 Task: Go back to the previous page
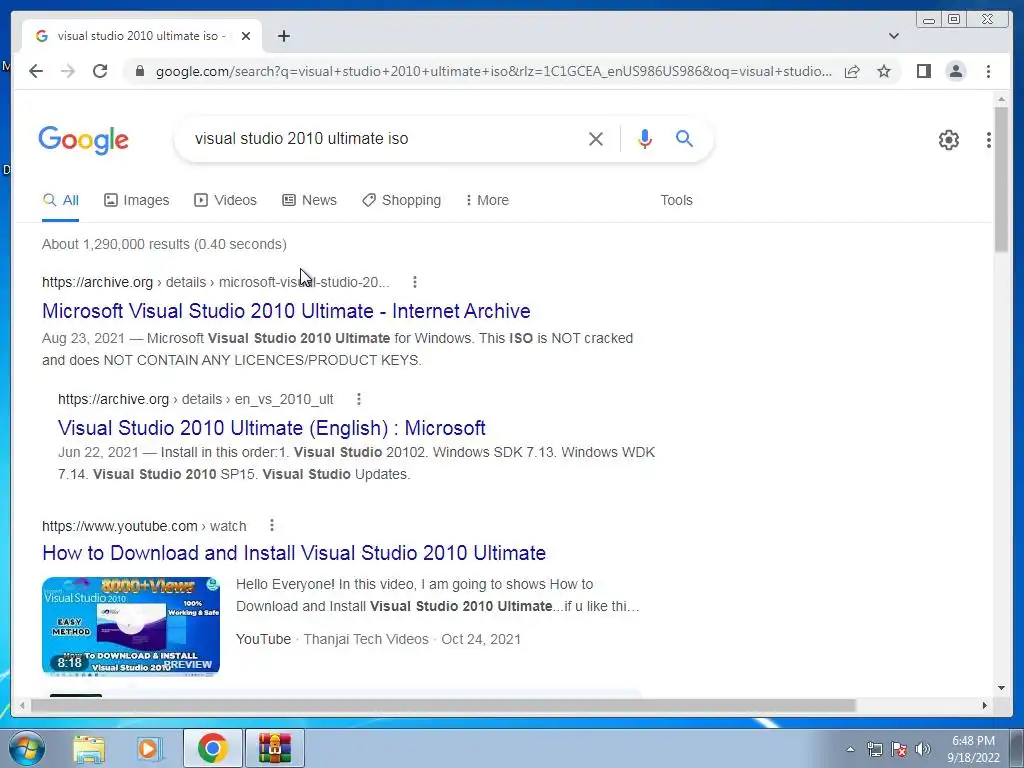(36, 71)
